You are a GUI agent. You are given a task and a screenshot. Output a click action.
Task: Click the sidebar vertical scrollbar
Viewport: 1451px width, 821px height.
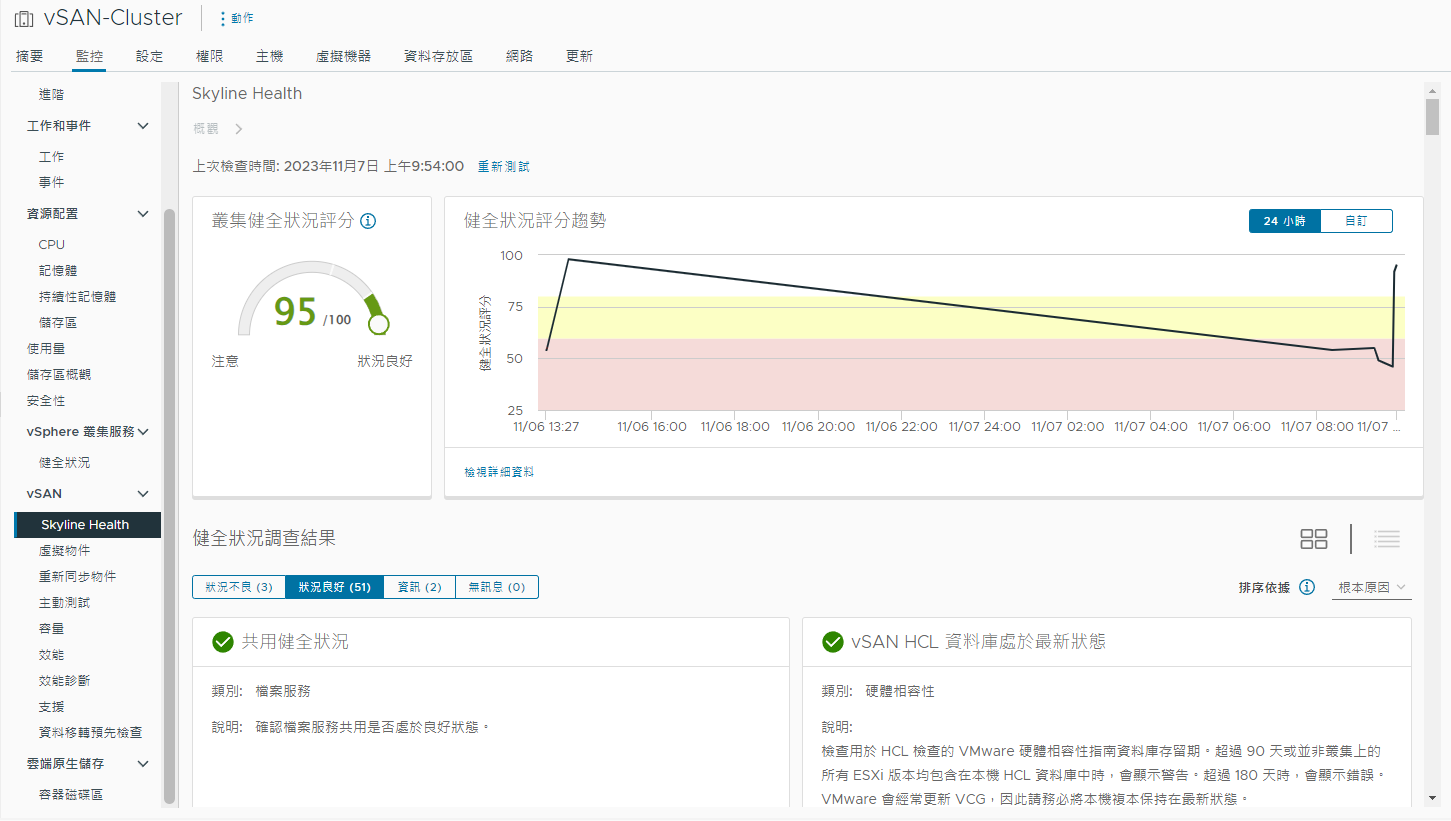coord(169,505)
